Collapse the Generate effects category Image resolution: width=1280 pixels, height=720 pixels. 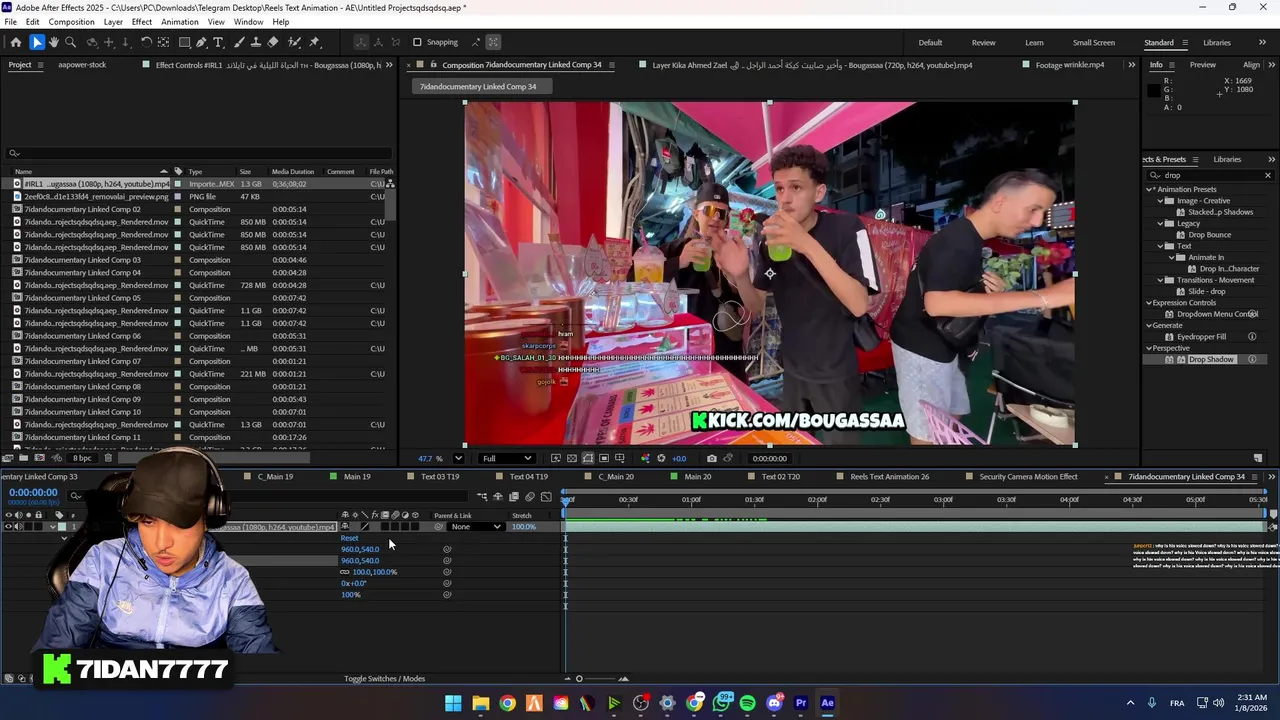pos(1150,325)
